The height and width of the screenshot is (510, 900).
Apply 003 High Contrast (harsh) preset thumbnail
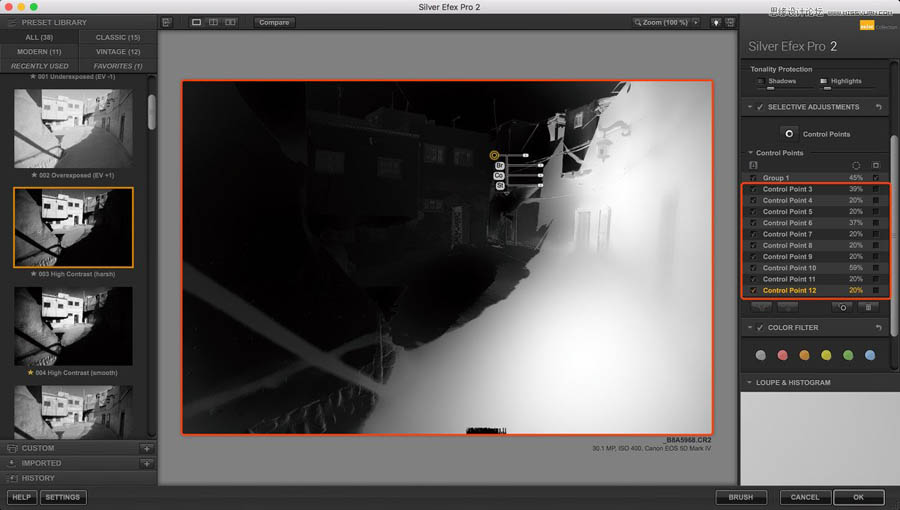[73, 228]
